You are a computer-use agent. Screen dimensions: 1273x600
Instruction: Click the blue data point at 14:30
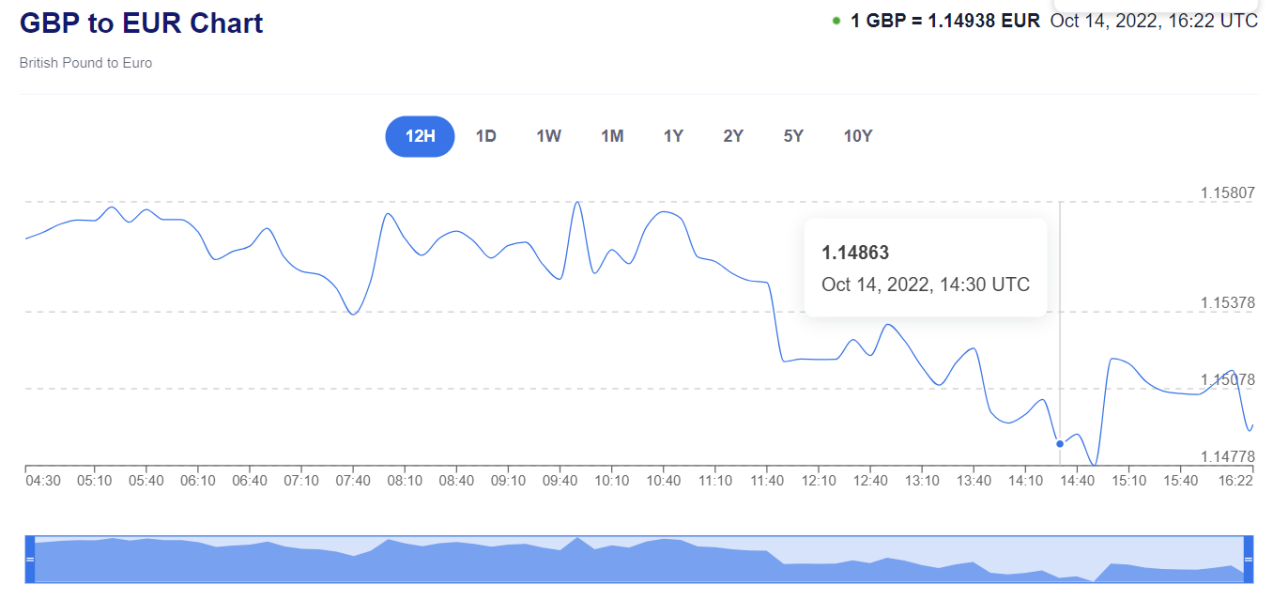[x=1060, y=444]
